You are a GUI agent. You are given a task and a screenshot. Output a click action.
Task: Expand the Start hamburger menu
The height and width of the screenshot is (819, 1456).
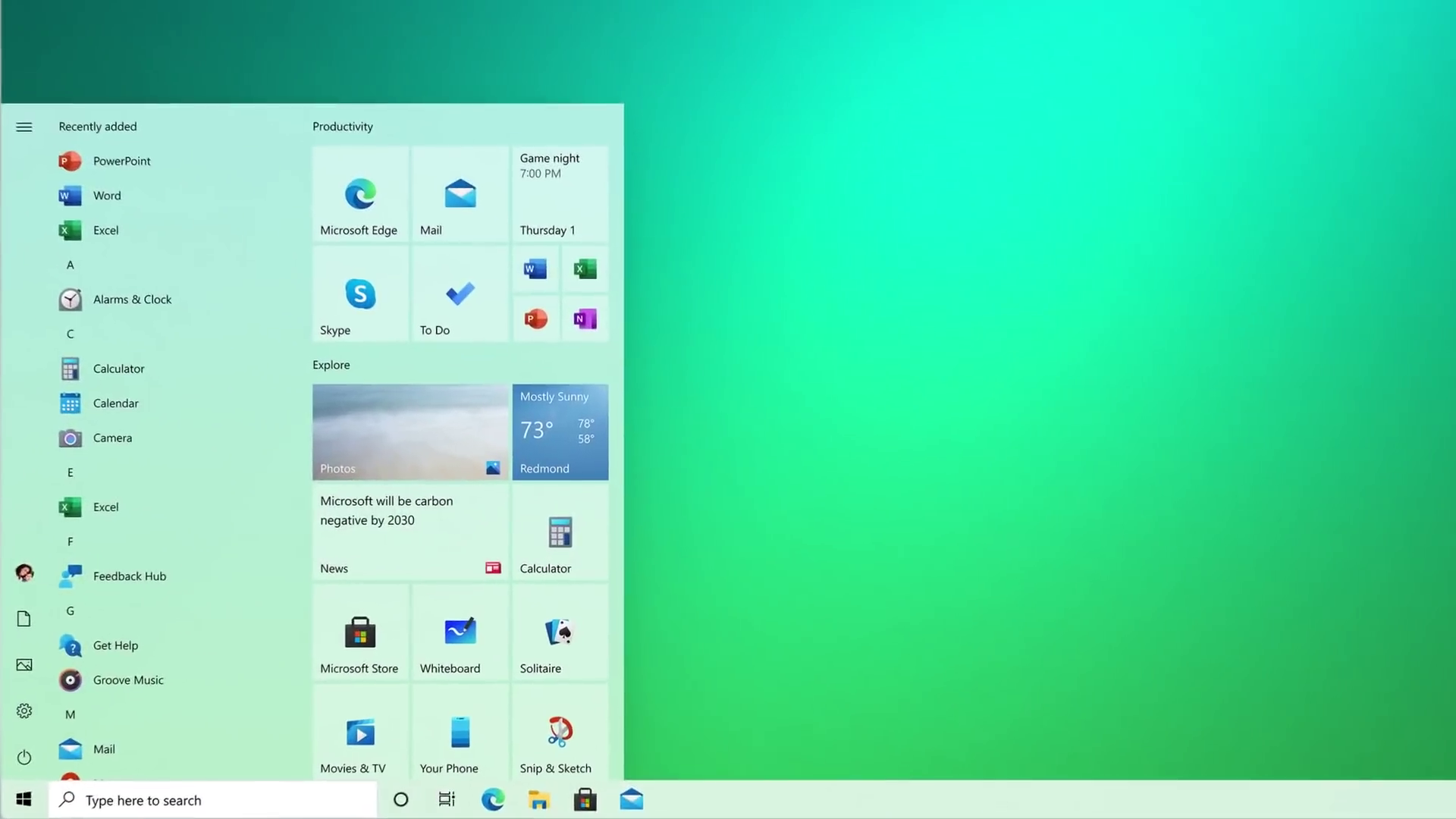tap(24, 127)
